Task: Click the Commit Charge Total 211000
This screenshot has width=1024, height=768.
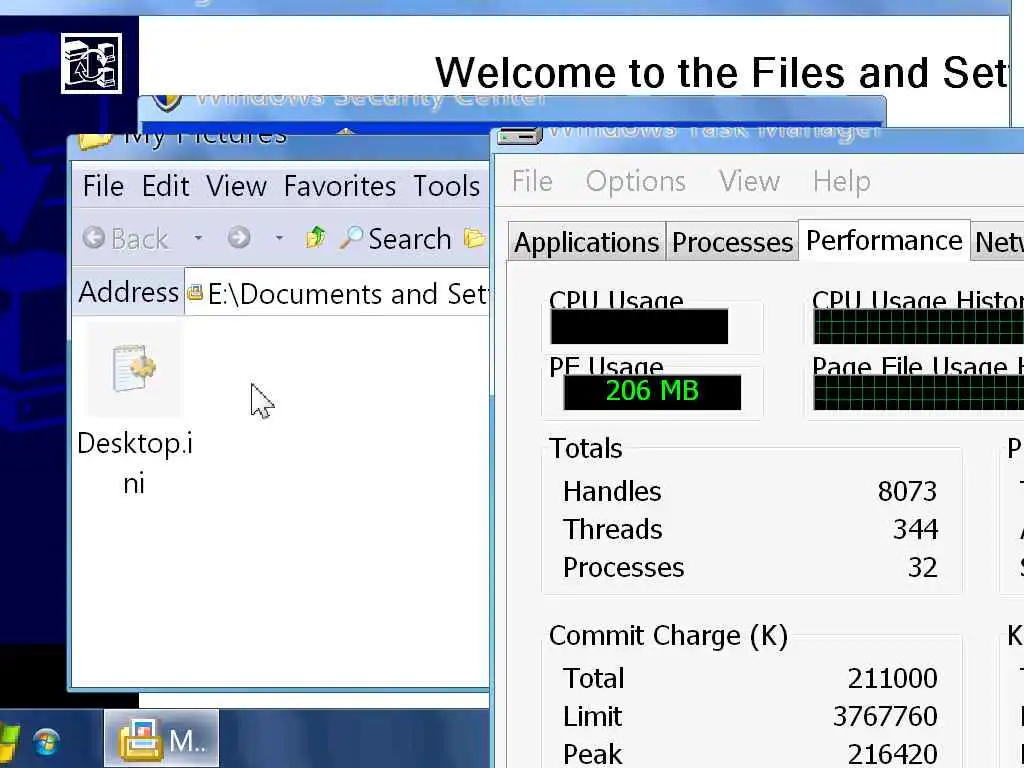Action: pyautogui.click(x=893, y=679)
